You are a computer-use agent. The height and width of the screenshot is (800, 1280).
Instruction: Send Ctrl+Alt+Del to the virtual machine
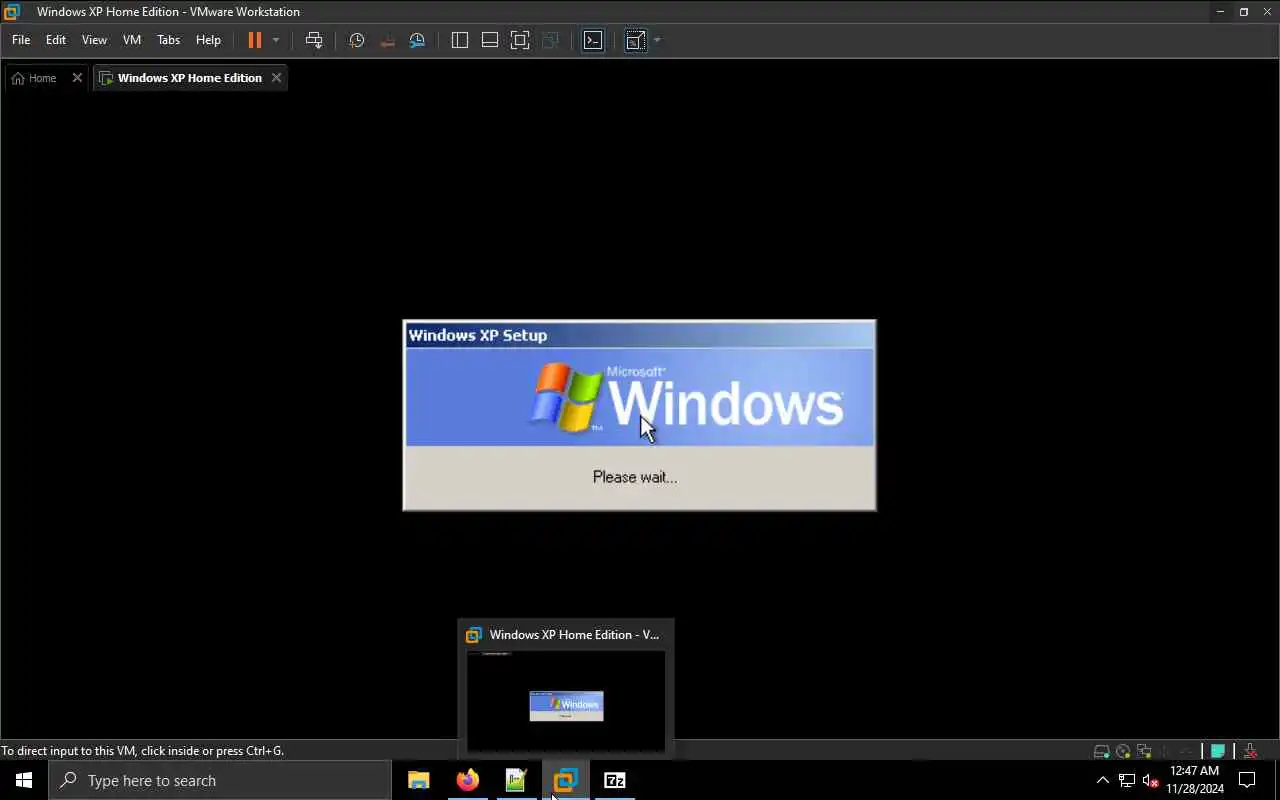coord(314,40)
